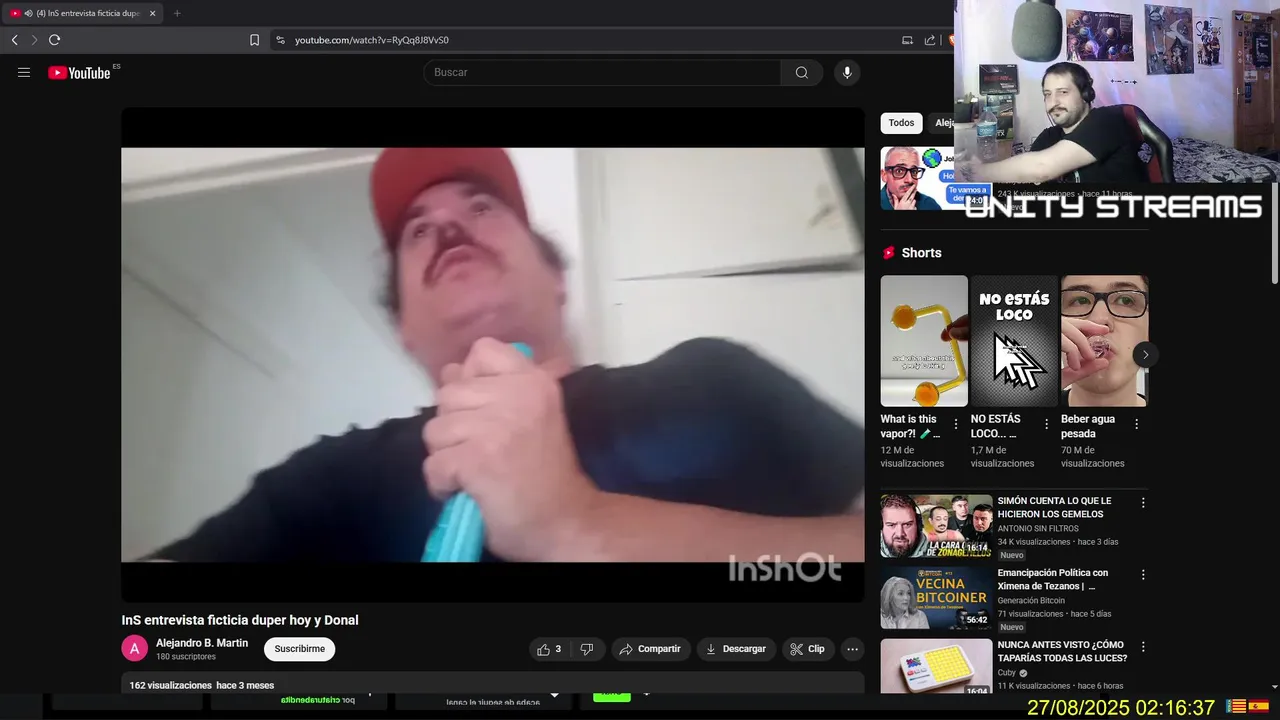This screenshot has height=720, width=1280.
Task: Open the YouTube hamburger guide menu
Action: click(24, 72)
